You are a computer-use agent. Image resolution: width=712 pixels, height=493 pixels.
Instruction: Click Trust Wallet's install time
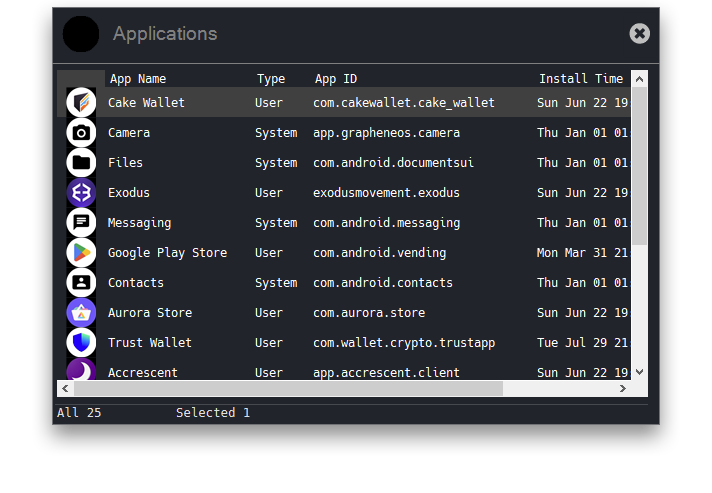[x=583, y=342]
